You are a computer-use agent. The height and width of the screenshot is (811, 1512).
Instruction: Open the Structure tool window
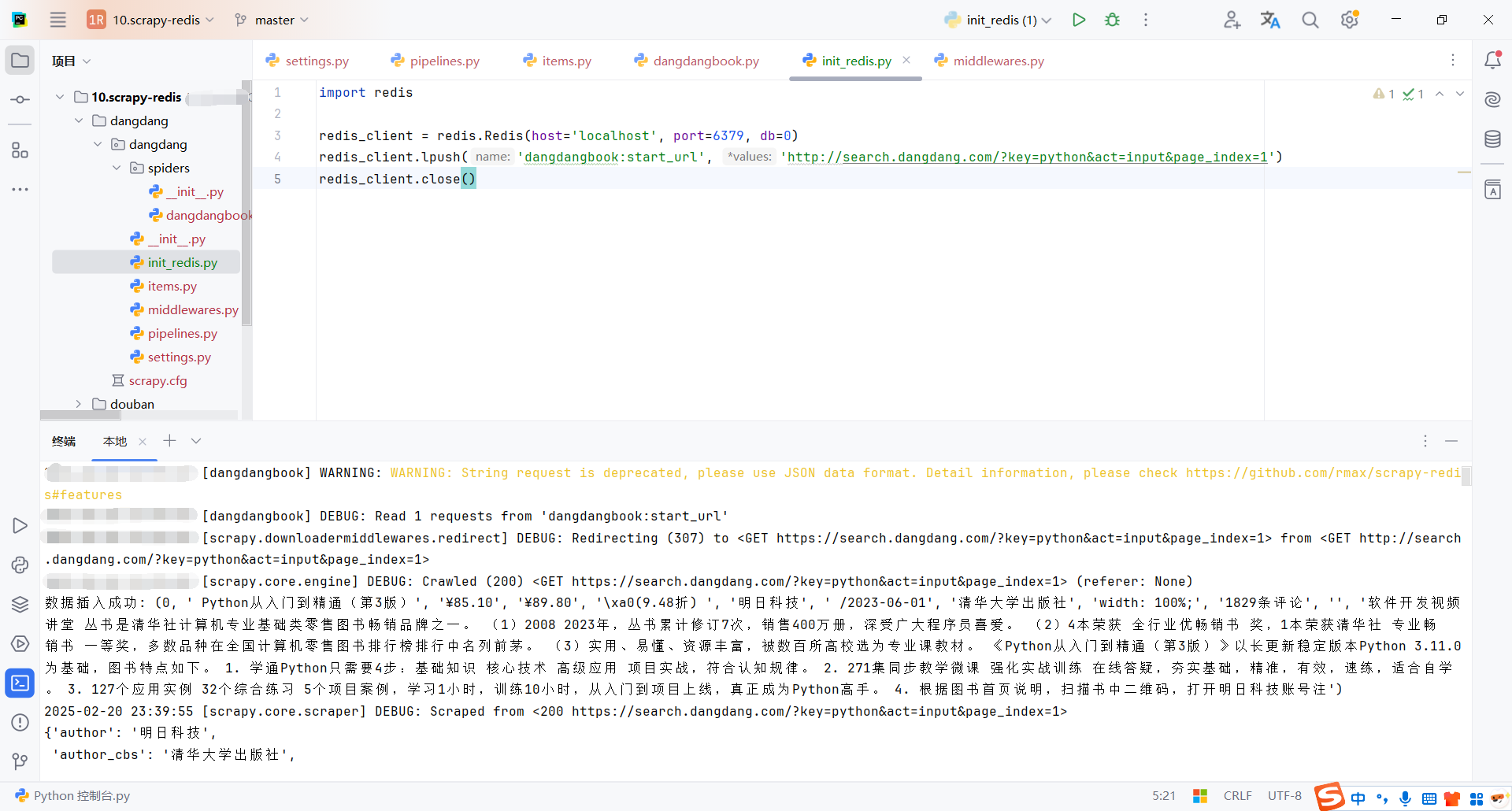[20, 150]
